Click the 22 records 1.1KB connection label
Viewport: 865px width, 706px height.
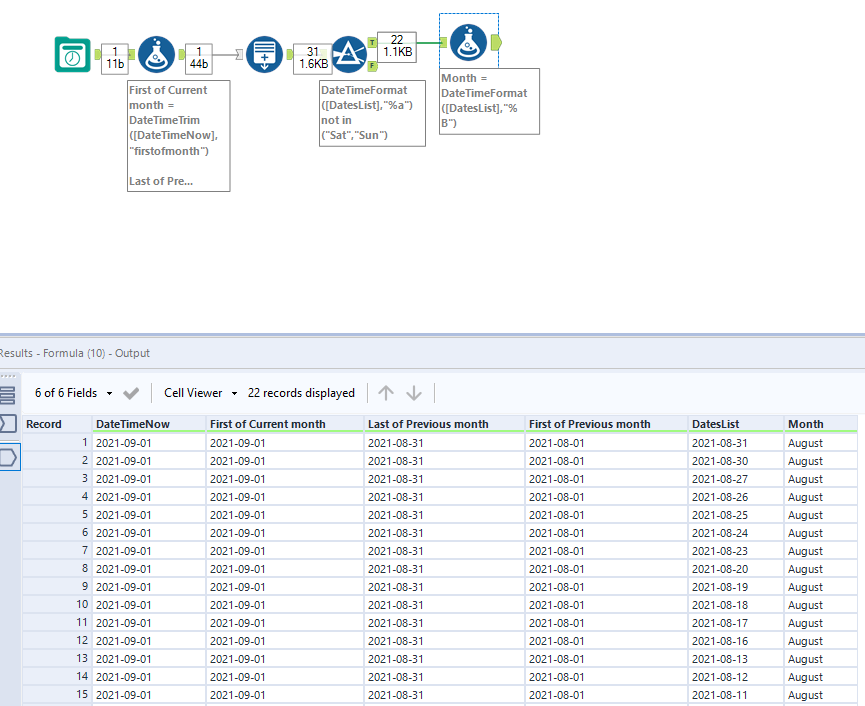click(x=397, y=46)
